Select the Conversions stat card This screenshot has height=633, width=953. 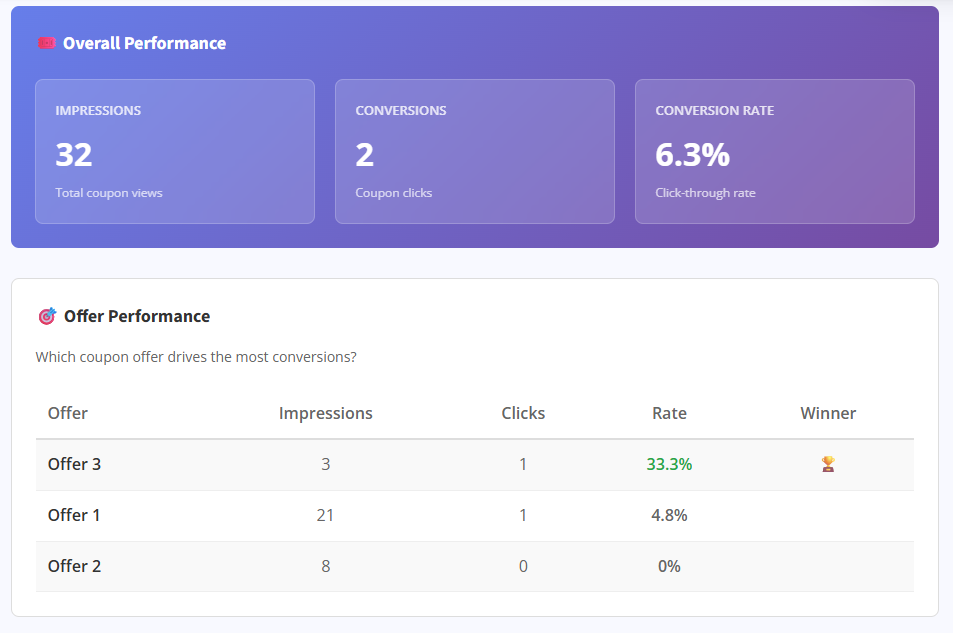coord(475,151)
